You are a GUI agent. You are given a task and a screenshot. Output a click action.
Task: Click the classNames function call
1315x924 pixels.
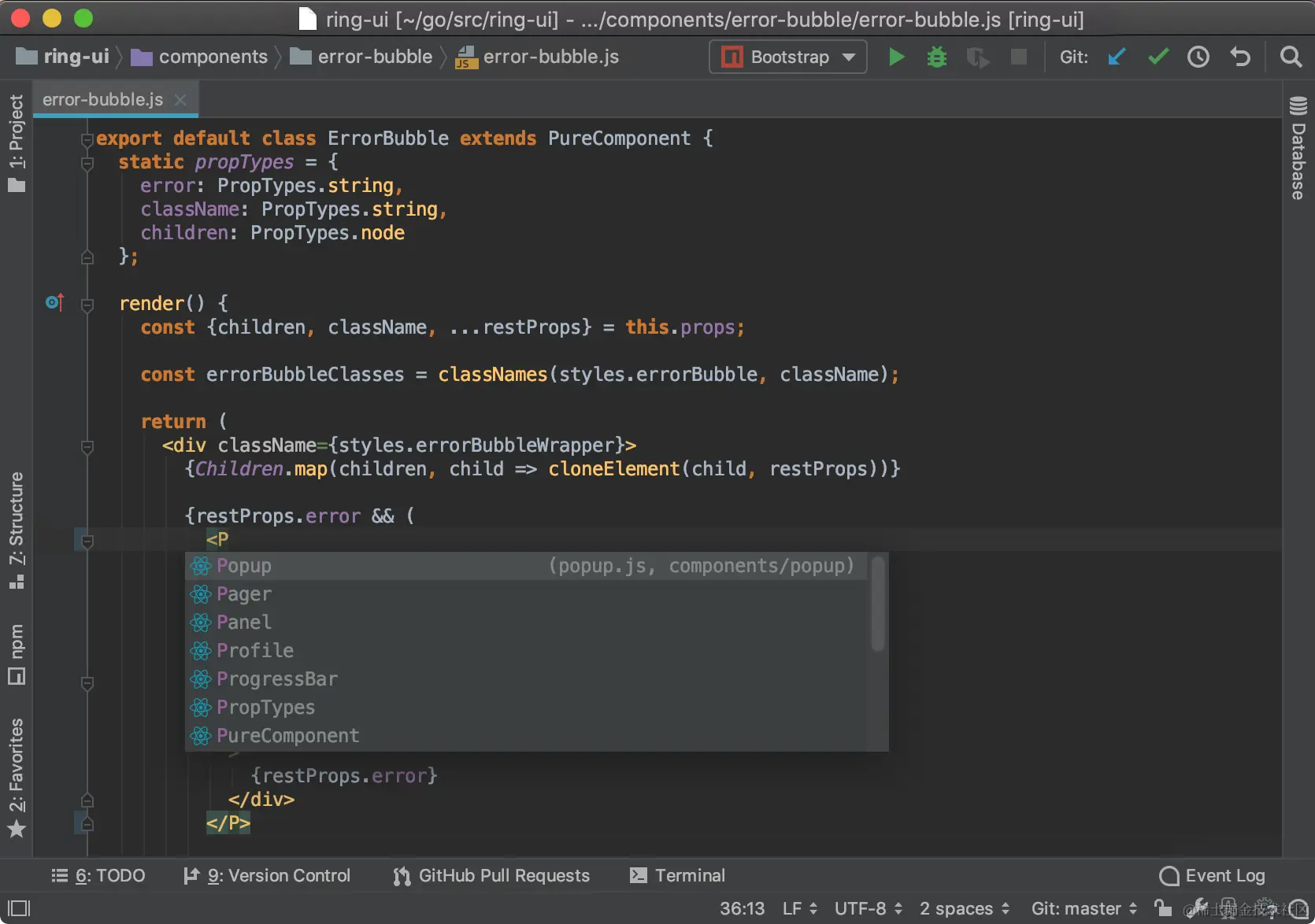click(492, 375)
